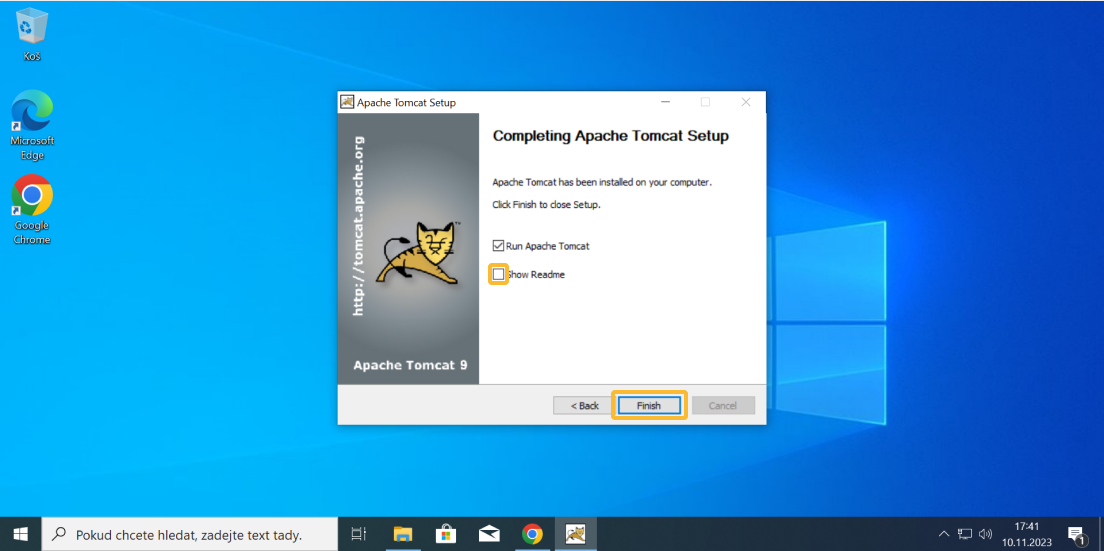Enable the Show Readme checkbox

(498, 274)
